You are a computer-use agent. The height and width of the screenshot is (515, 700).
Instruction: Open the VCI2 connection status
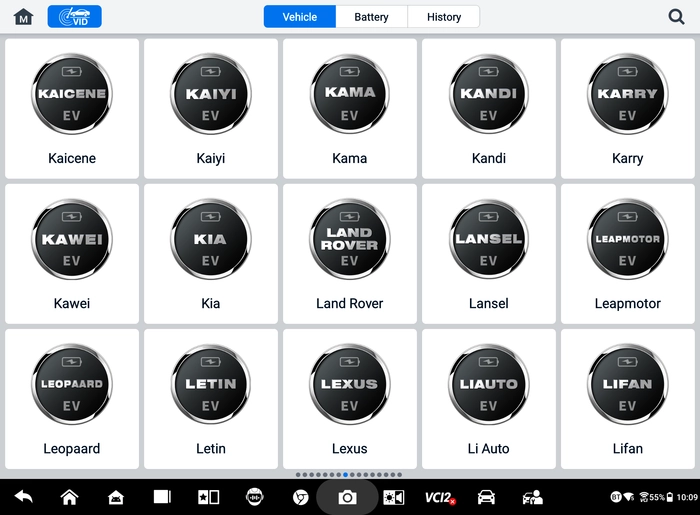tap(440, 497)
